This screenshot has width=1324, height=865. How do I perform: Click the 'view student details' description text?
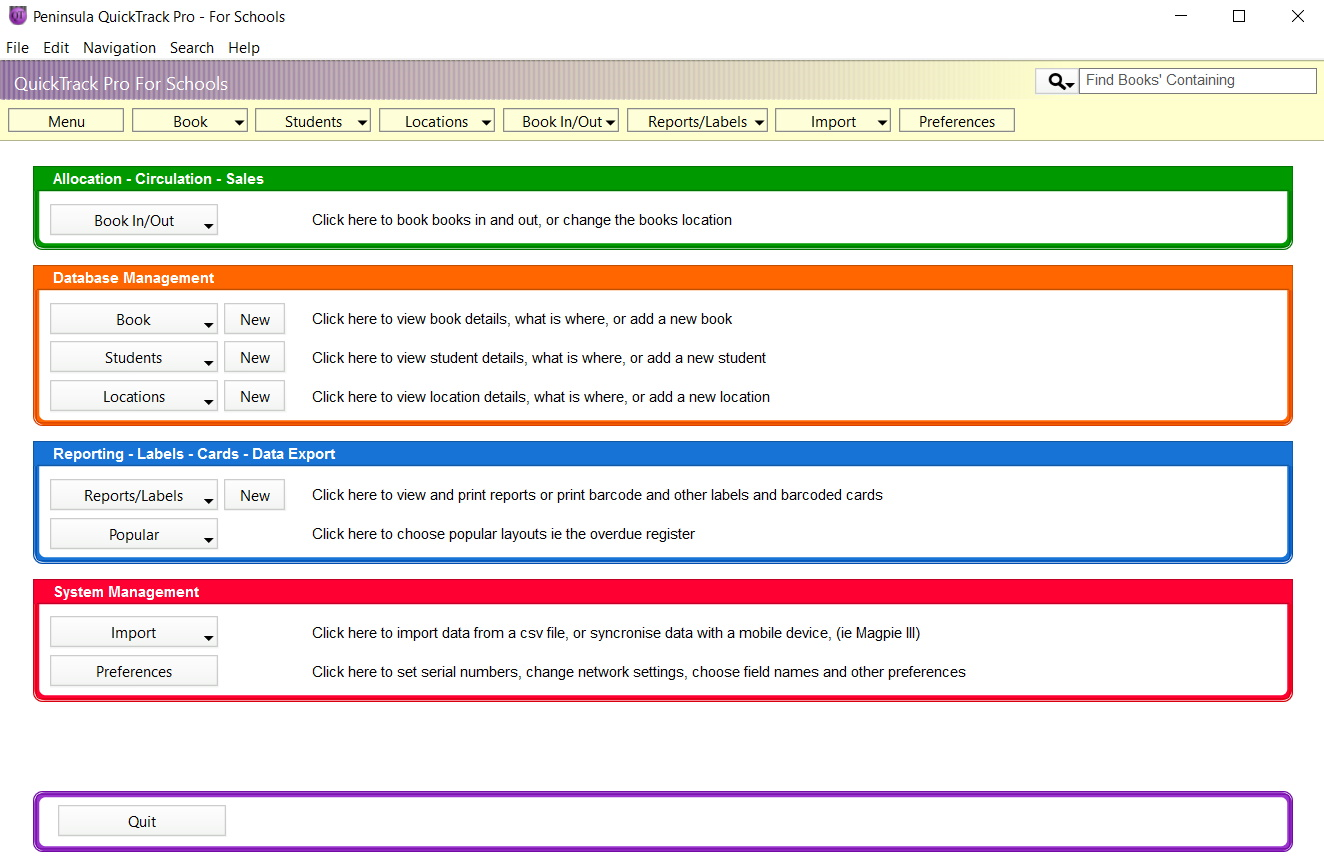coord(539,358)
